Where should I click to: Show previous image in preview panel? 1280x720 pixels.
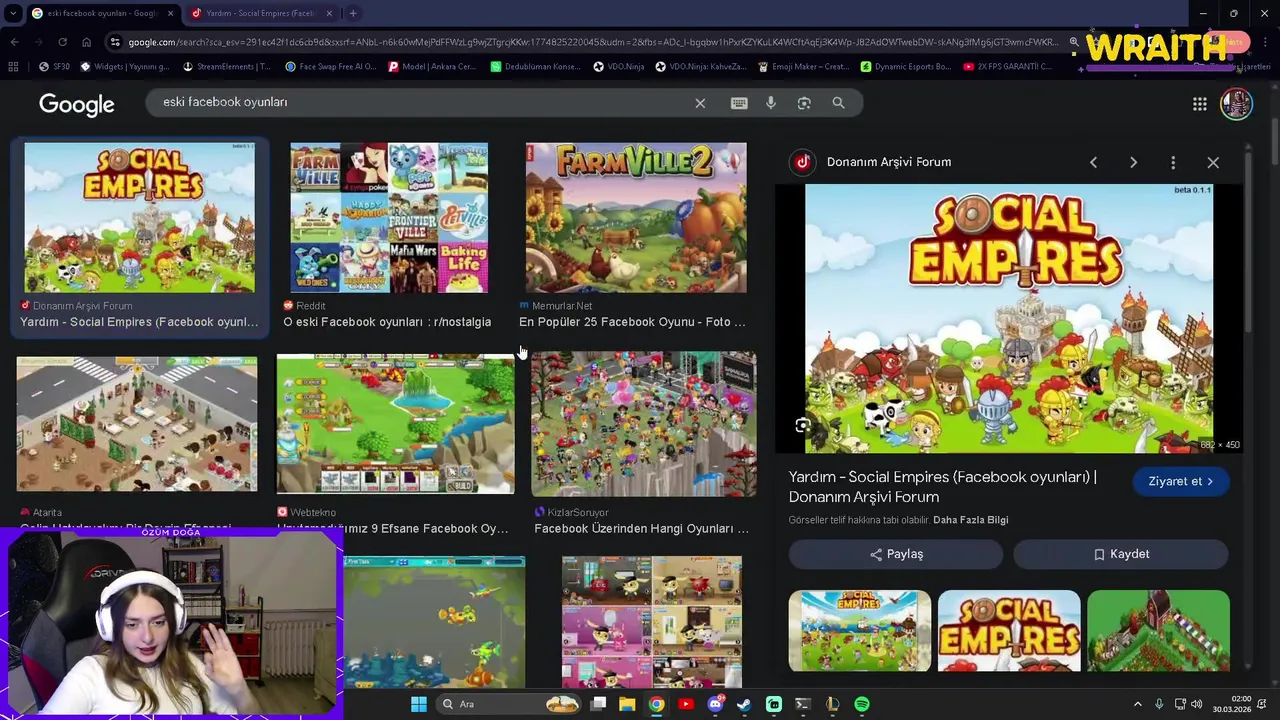tap(1093, 162)
